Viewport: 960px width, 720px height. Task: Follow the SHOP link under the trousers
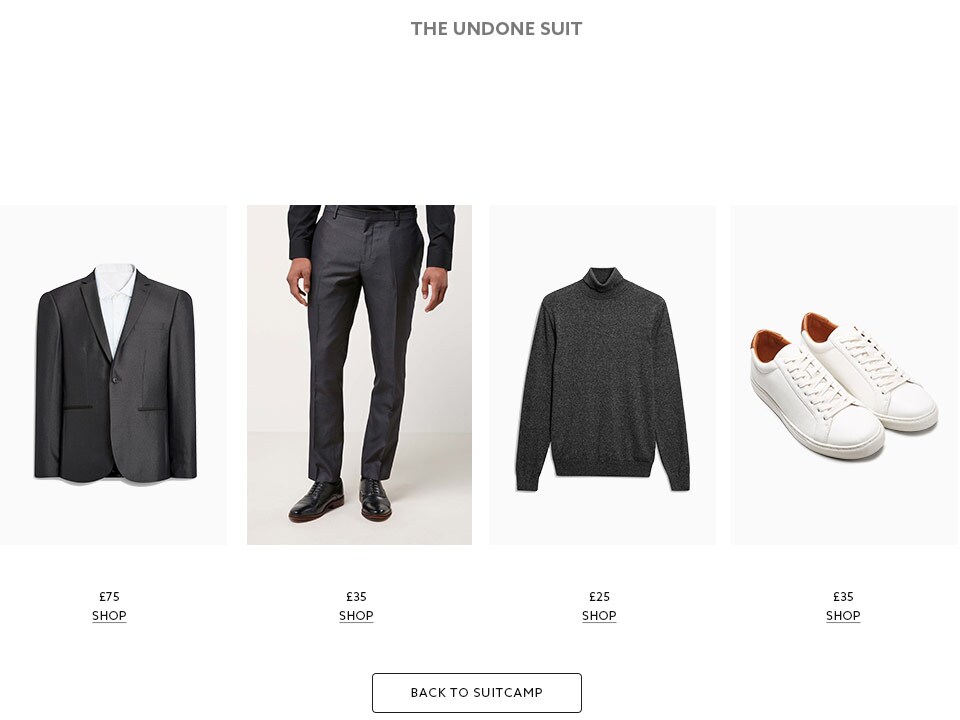[x=356, y=615]
